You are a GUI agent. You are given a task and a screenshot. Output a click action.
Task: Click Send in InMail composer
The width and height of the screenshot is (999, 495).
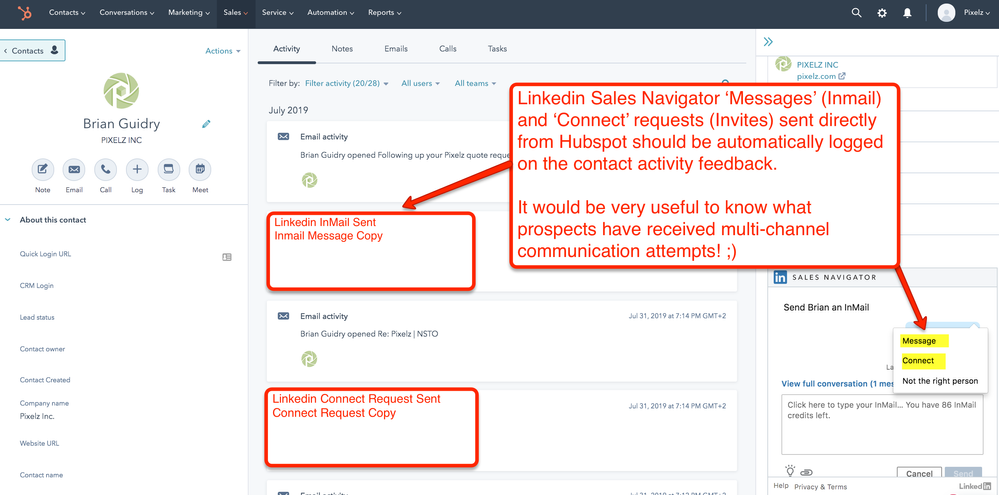click(963, 474)
